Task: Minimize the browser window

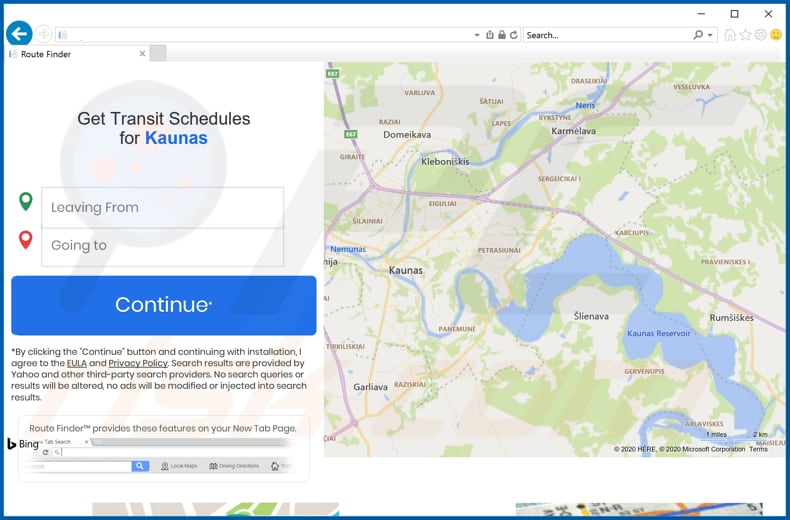Action: (701, 14)
